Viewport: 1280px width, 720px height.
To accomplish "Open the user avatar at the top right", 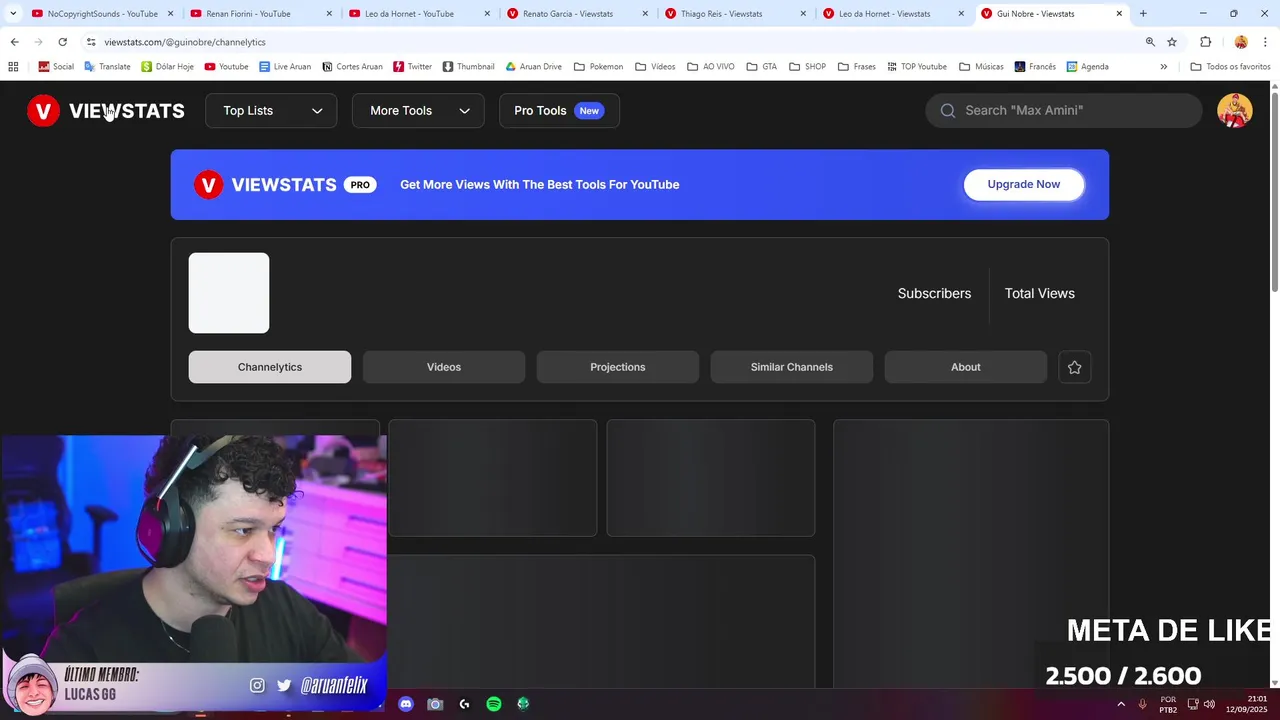I will [x=1235, y=111].
